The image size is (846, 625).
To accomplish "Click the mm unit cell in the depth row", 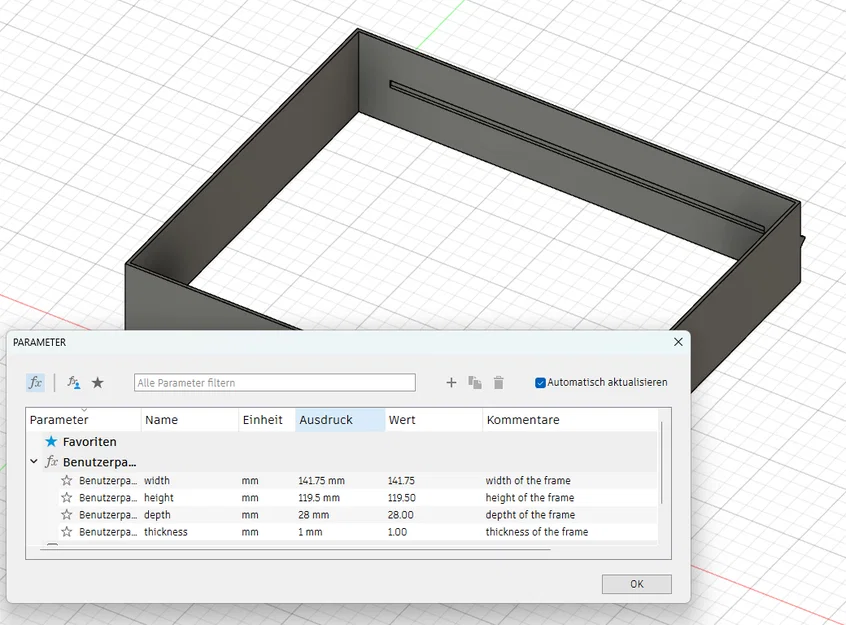I will (250, 515).
